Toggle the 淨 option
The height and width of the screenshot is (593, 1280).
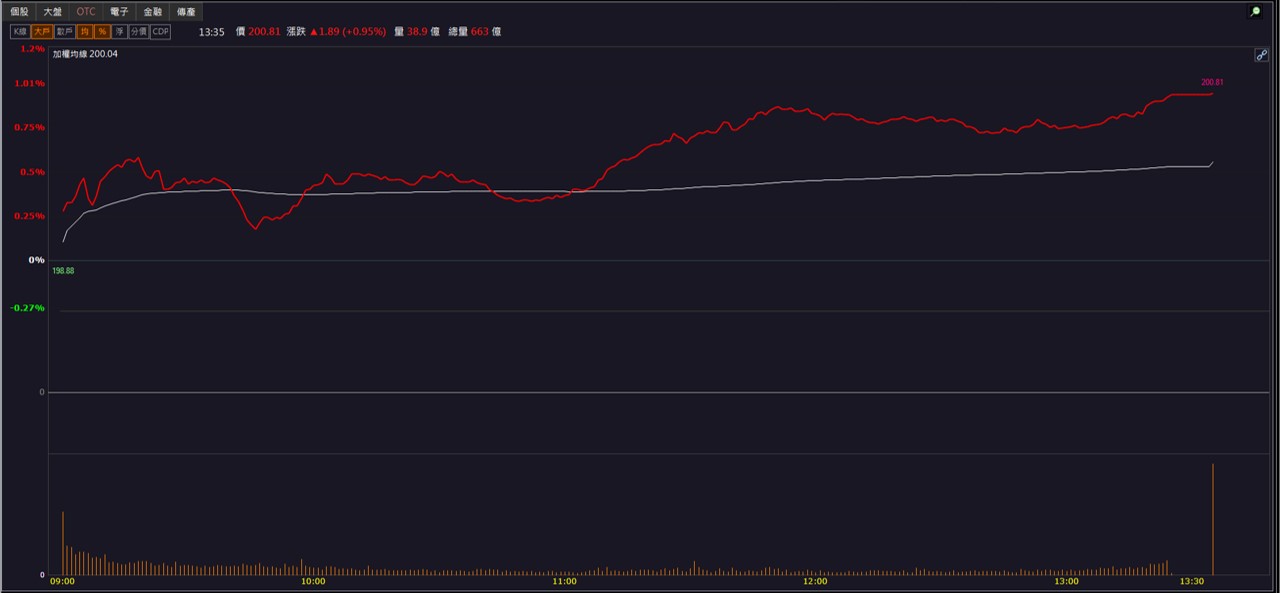(x=120, y=32)
